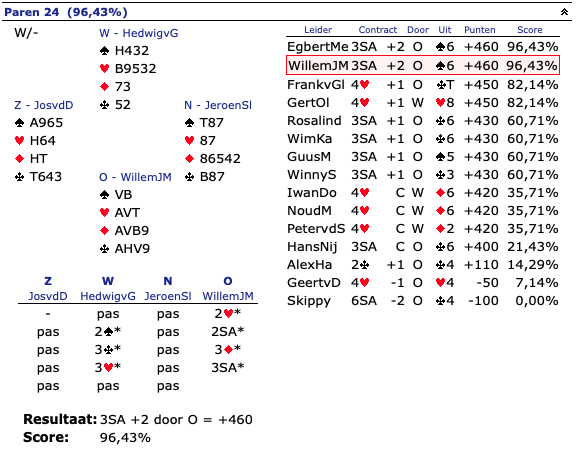Screen dimensions: 581x452
Task: Click the Z column header in bidding table
Action: point(48,281)
